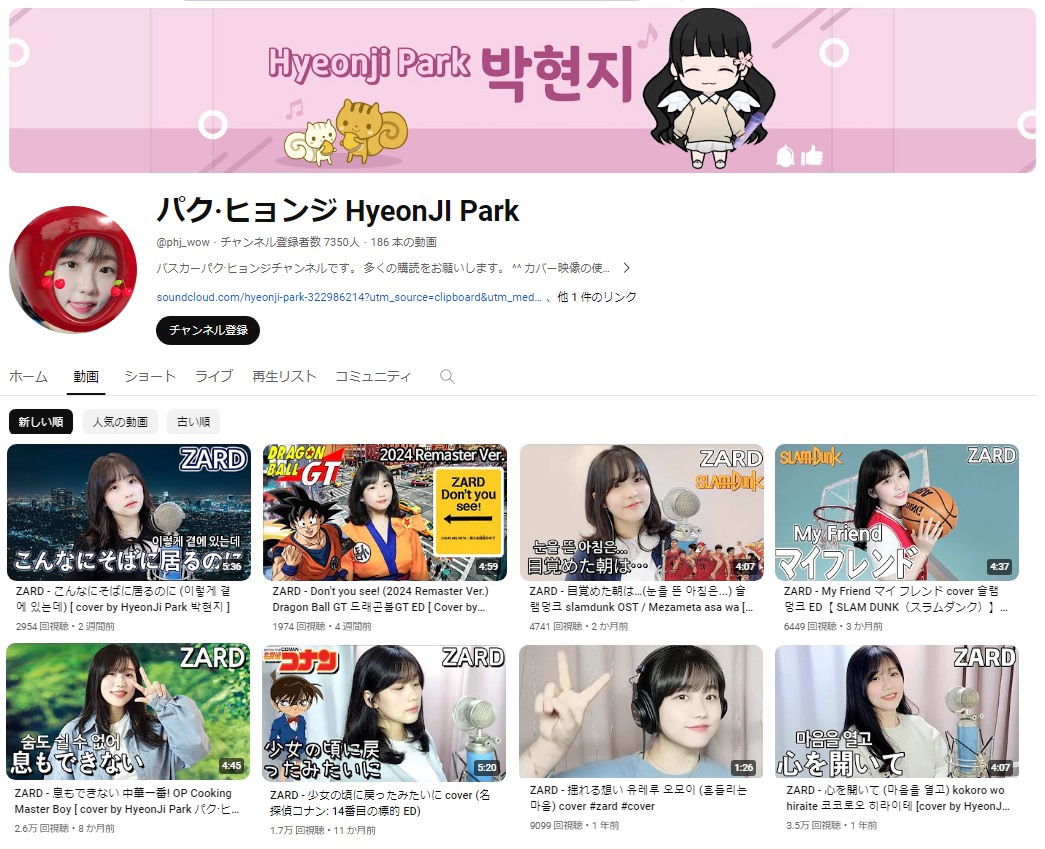Screen dimensions: 1045x849
Task: Open the コナン 少女の頃に戻ったみたいに thumbnail
Action: (384, 713)
